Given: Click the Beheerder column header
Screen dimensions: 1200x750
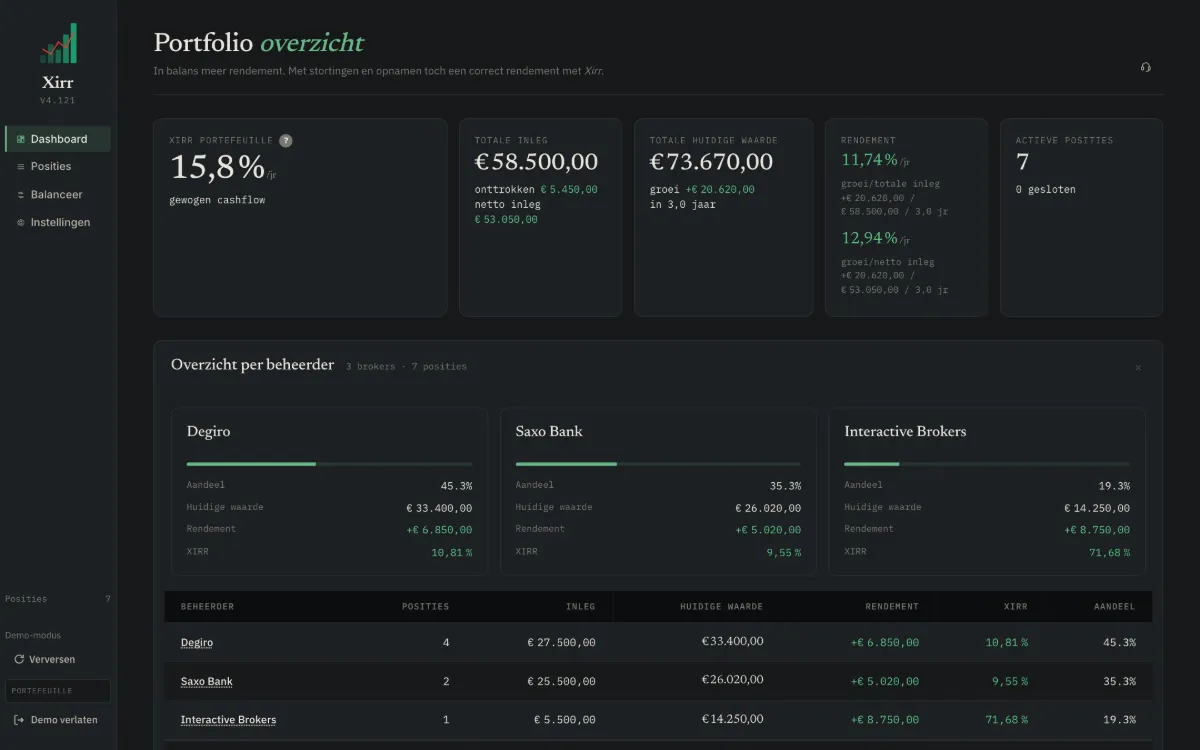Looking at the screenshot, I should point(208,607).
